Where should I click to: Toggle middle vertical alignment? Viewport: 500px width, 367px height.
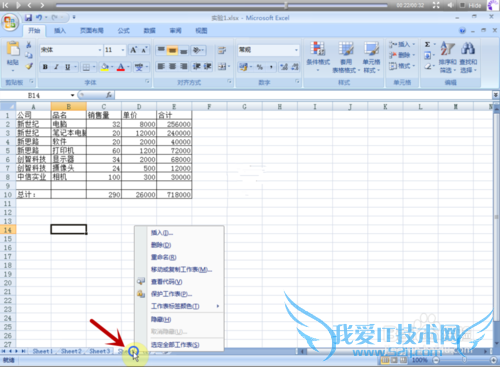[172, 50]
